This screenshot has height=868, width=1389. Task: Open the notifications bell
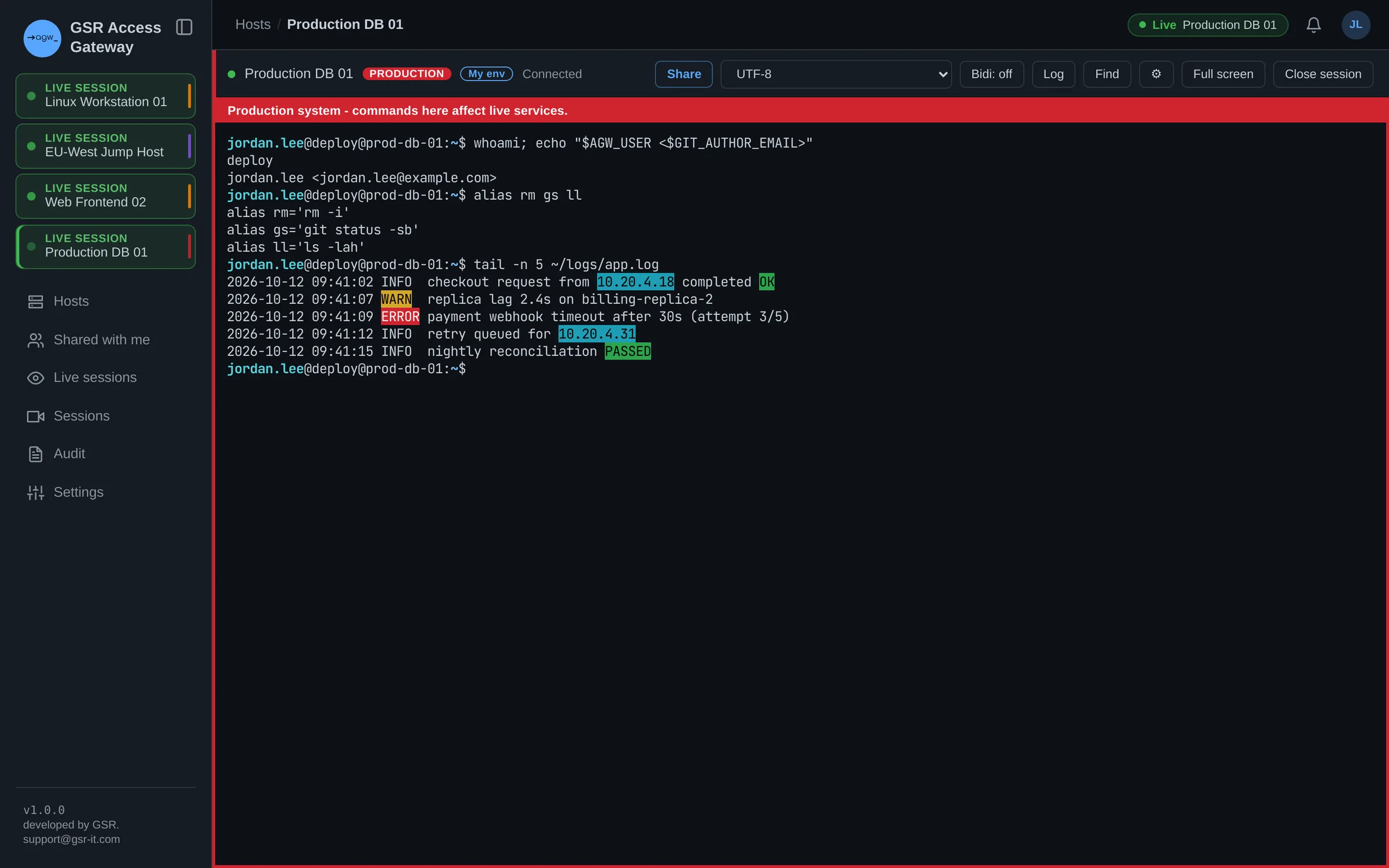(x=1313, y=25)
